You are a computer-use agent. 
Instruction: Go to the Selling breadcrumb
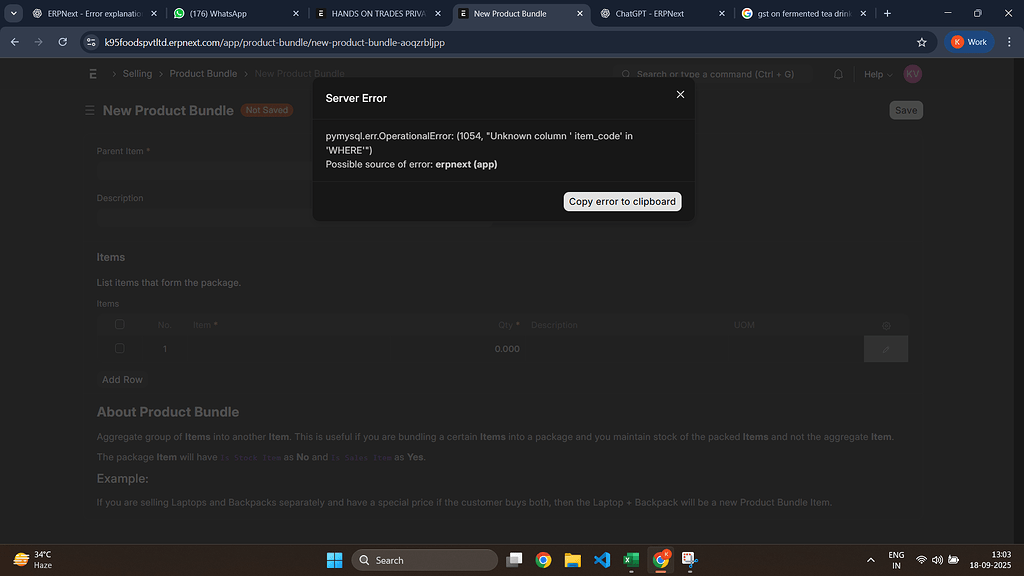137,74
